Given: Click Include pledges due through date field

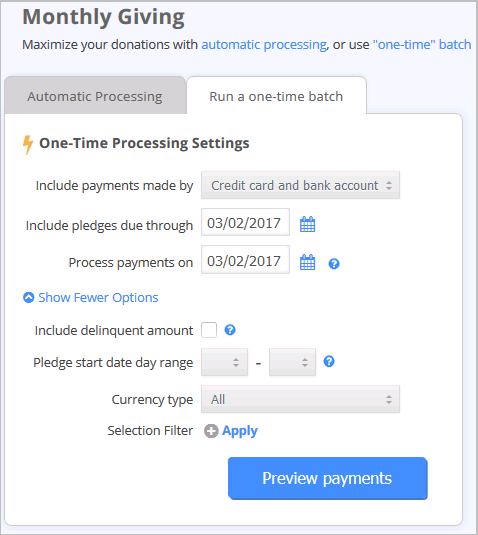Looking at the screenshot, I should pos(245,222).
